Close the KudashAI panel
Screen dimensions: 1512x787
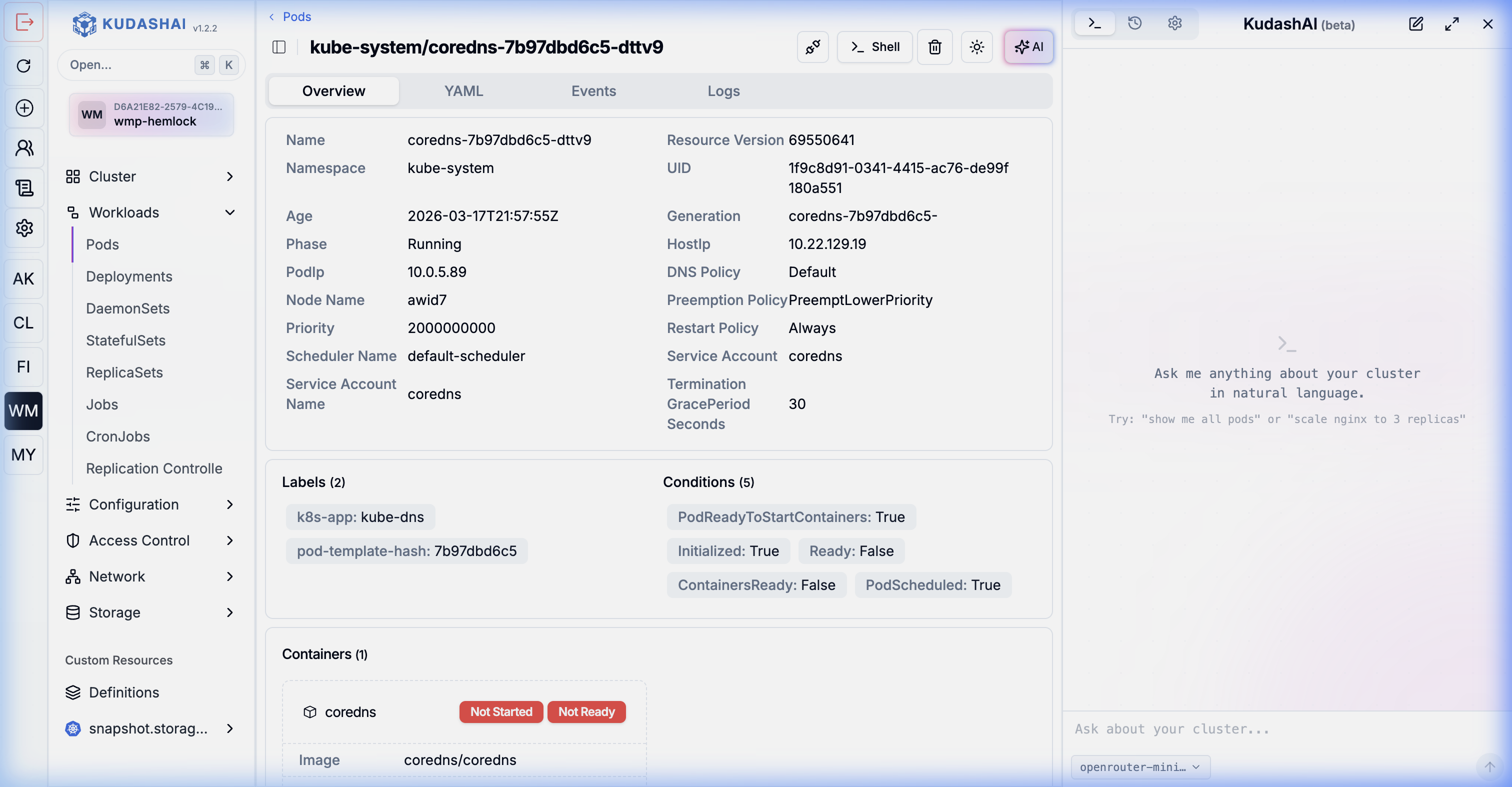click(x=1487, y=24)
